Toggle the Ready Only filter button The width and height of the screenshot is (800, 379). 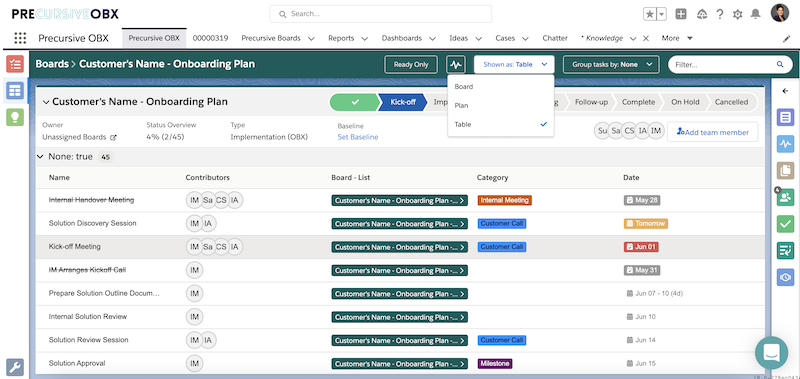411,64
